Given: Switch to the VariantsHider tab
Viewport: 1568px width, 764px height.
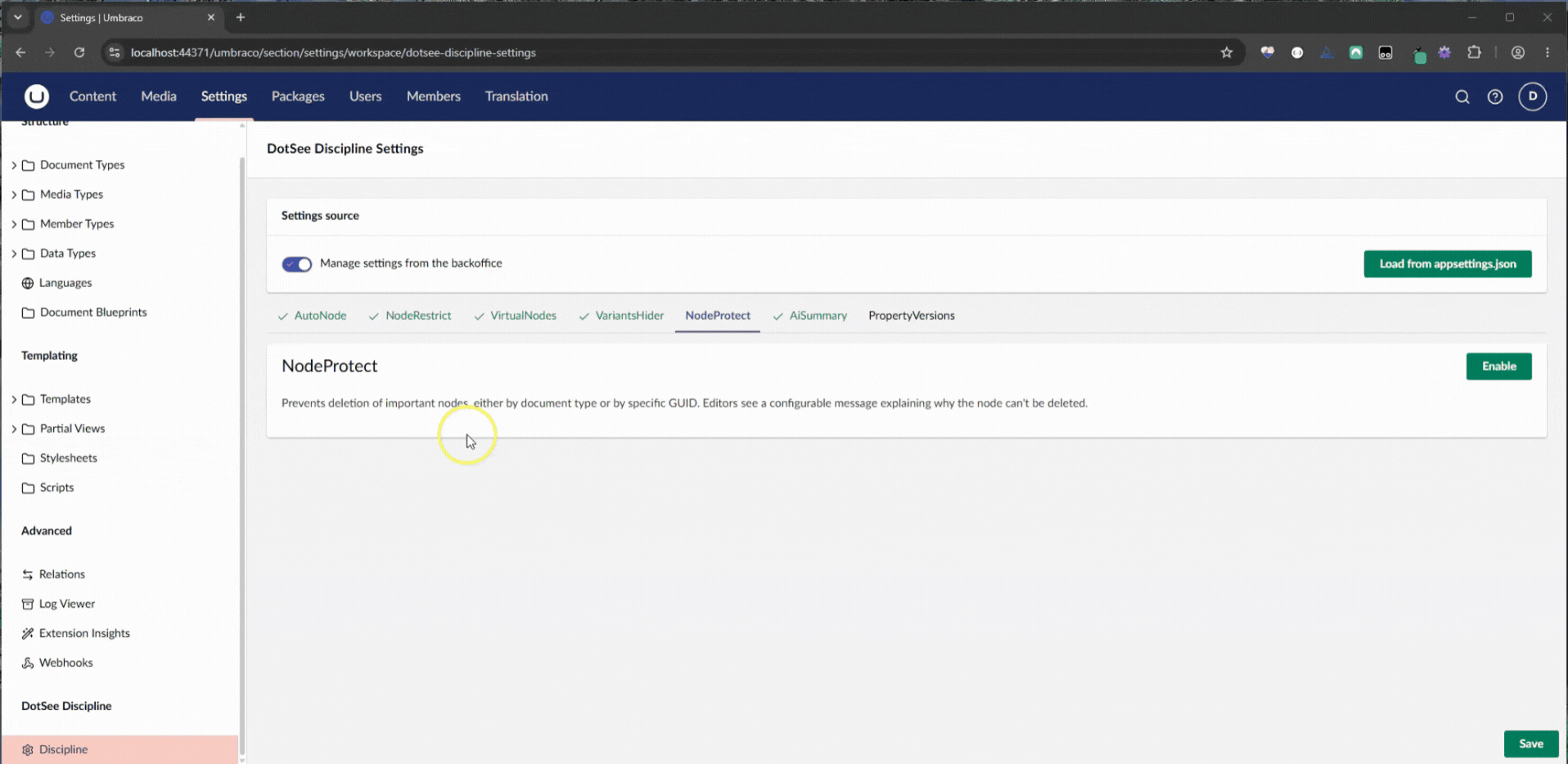Looking at the screenshot, I should [621, 316].
